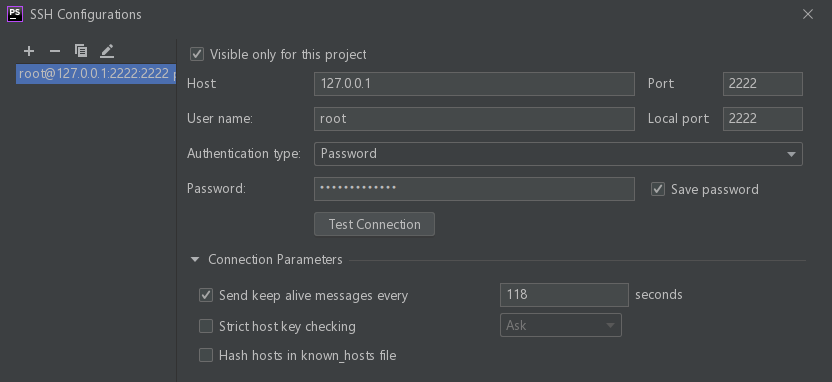Click the keep alive seconds field
The image size is (832, 382).
564,294
